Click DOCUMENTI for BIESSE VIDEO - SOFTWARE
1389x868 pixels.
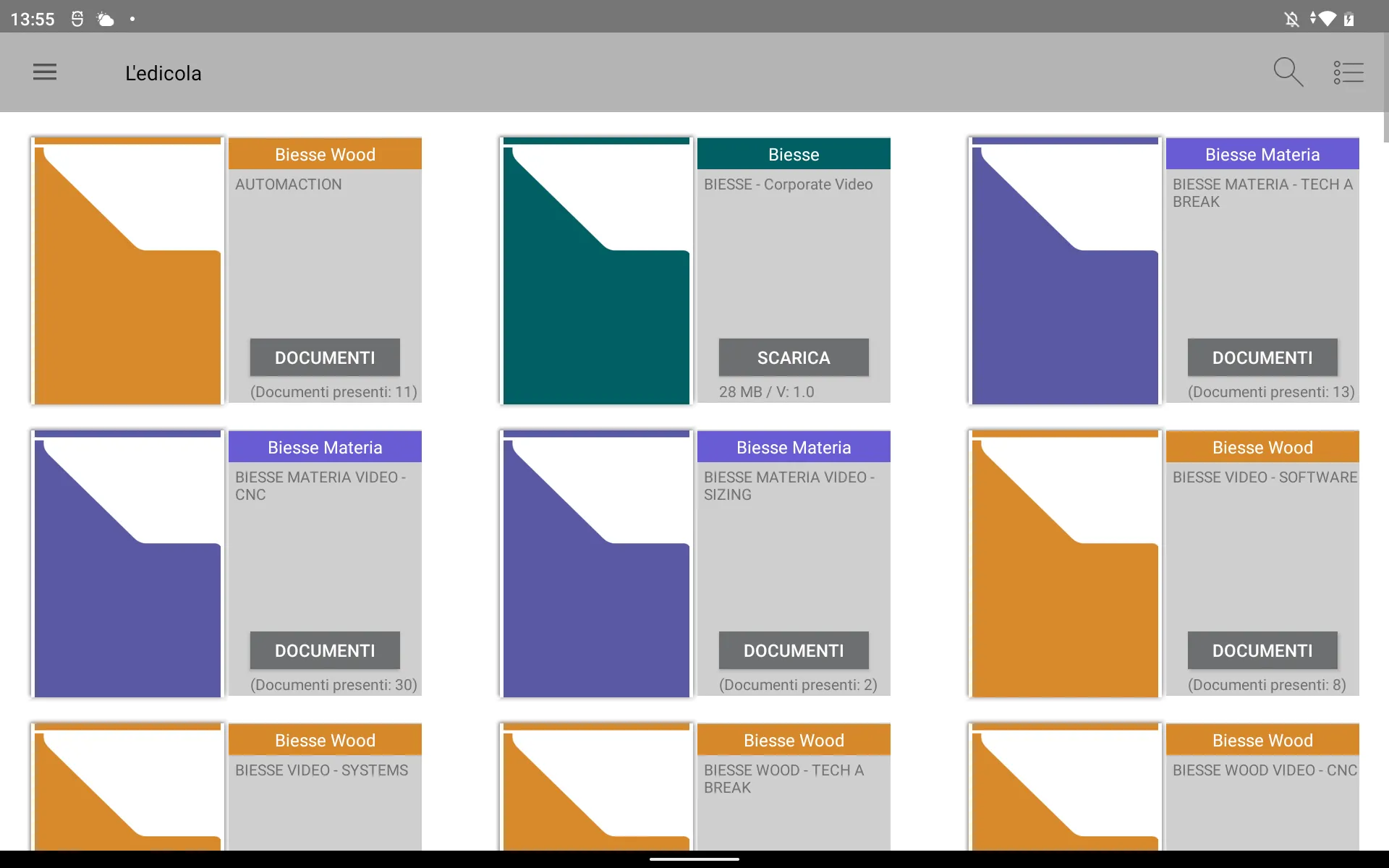tap(1262, 650)
